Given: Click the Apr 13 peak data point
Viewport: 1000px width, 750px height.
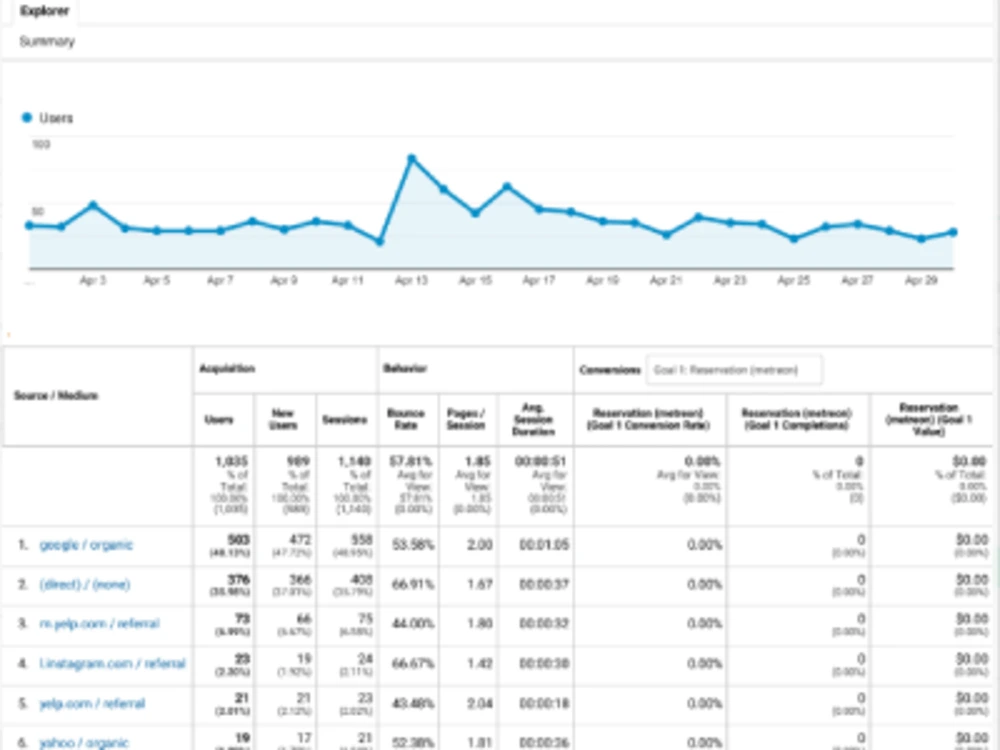Looking at the screenshot, I should (412, 158).
